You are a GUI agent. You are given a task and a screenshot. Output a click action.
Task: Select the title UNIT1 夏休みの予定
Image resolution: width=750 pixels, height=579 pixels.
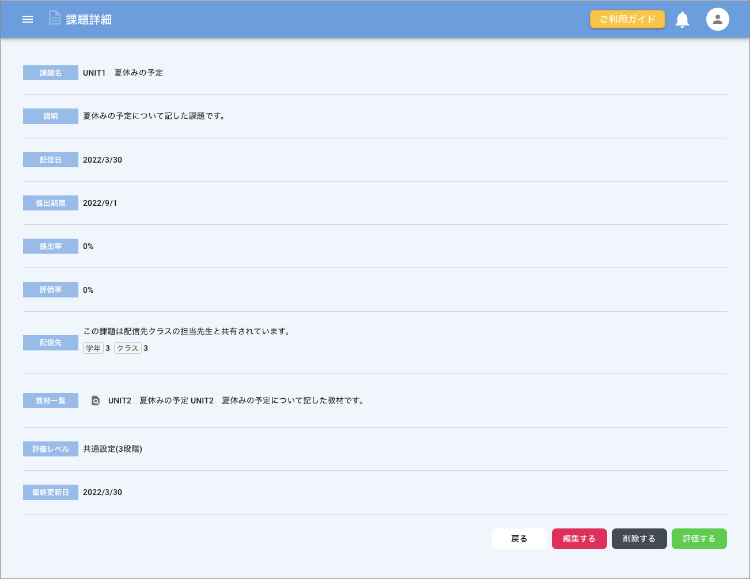pos(122,73)
